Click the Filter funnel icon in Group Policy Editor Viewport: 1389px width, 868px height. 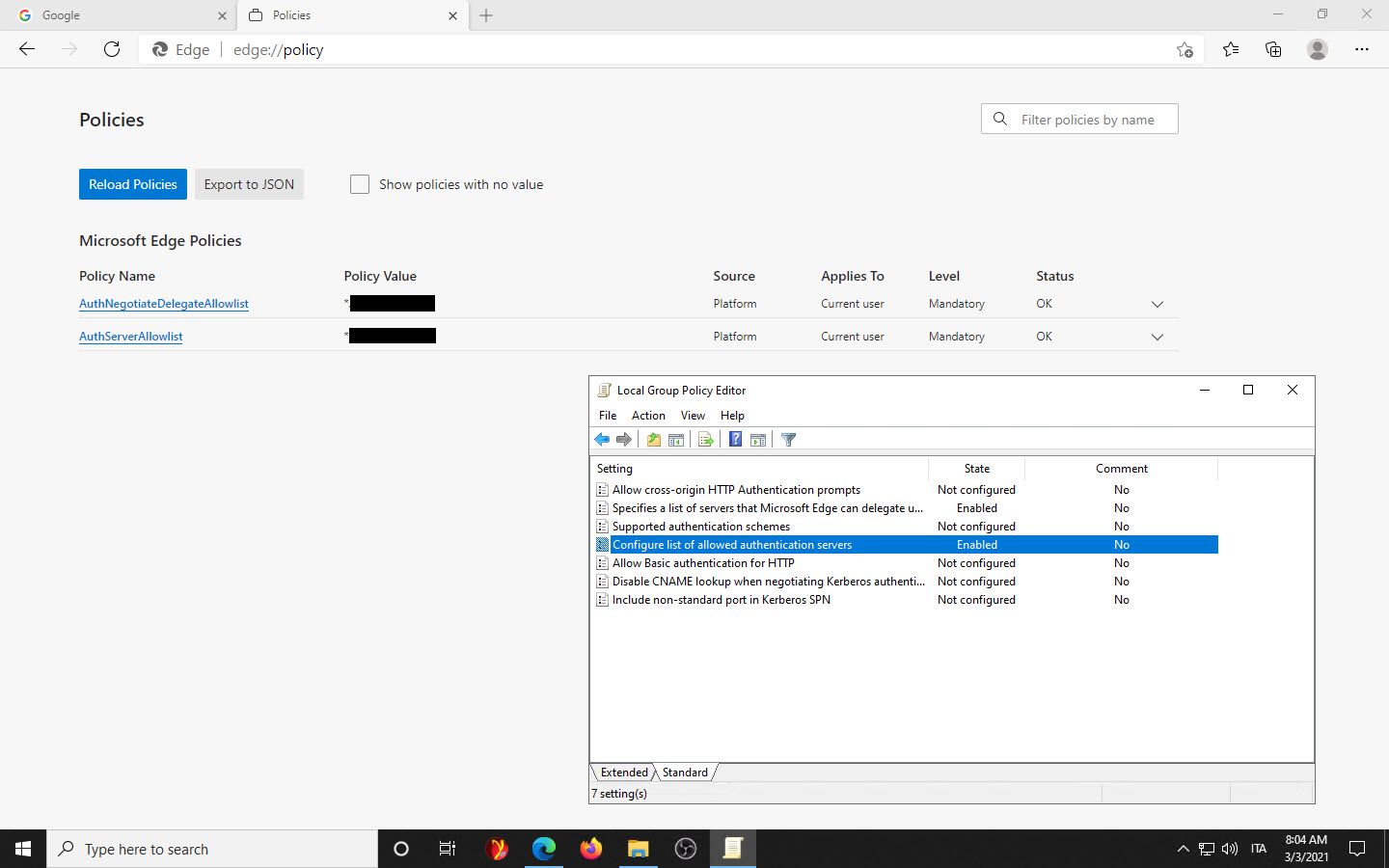(x=788, y=440)
